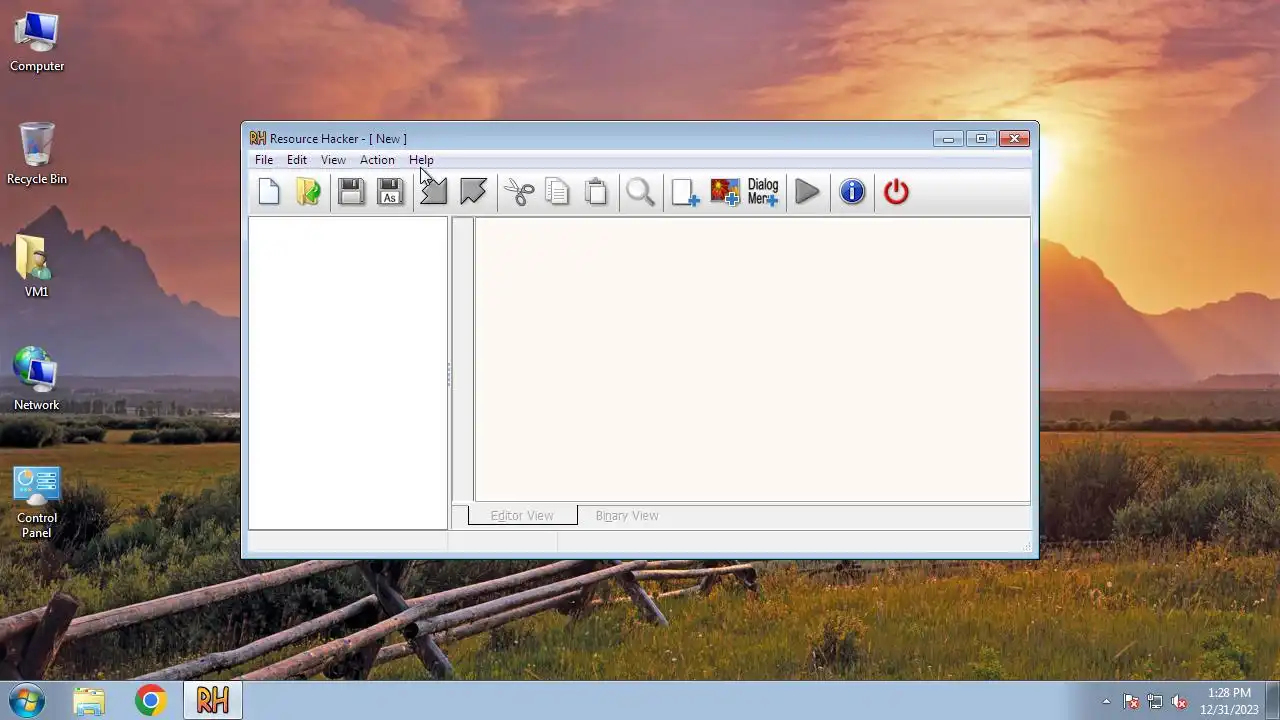Screen dimensions: 1280x720
Task: Select the Recycle Bin desktop icon
Action: [x=37, y=154]
